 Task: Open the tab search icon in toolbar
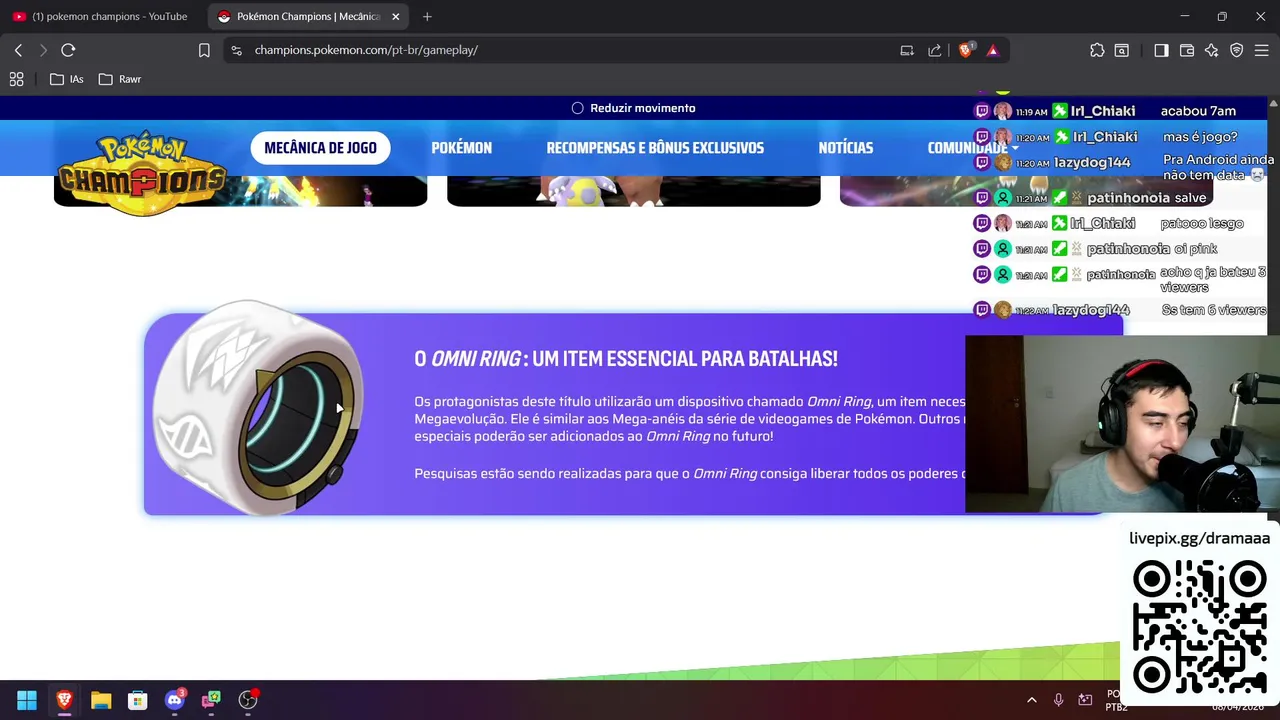point(1122,50)
